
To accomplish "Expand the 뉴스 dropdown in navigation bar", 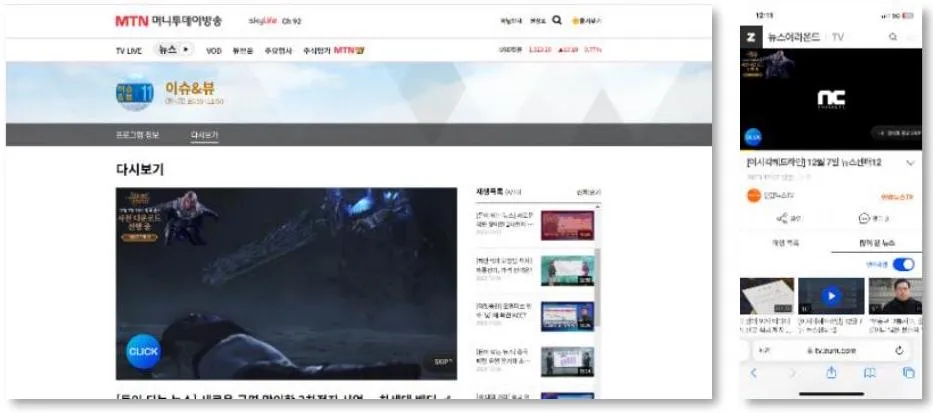I will click(174, 50).
